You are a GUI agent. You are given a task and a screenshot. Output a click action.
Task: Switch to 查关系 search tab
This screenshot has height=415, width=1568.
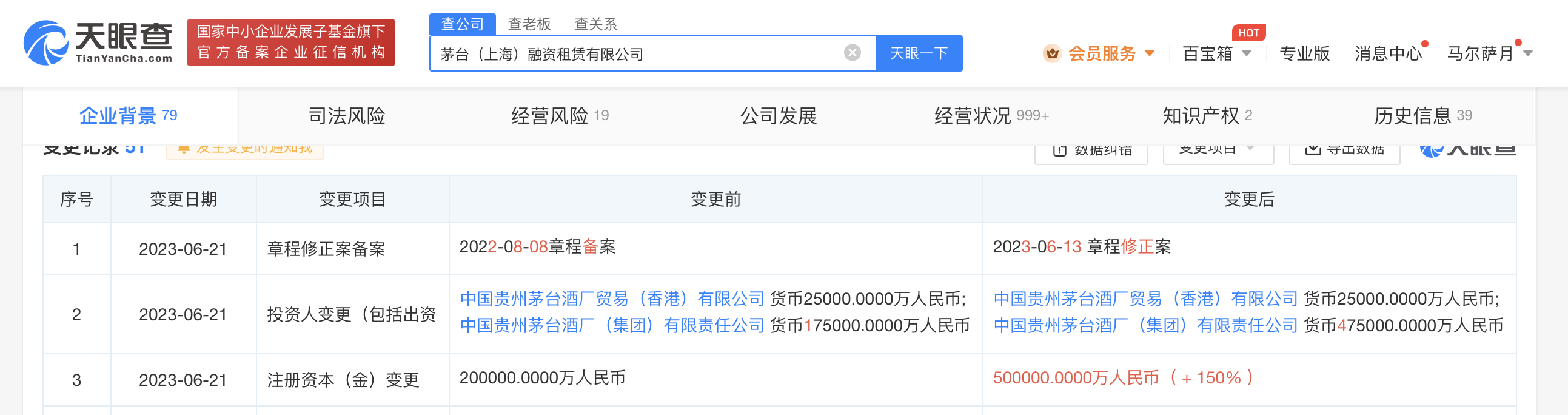[x=595, y=24]
